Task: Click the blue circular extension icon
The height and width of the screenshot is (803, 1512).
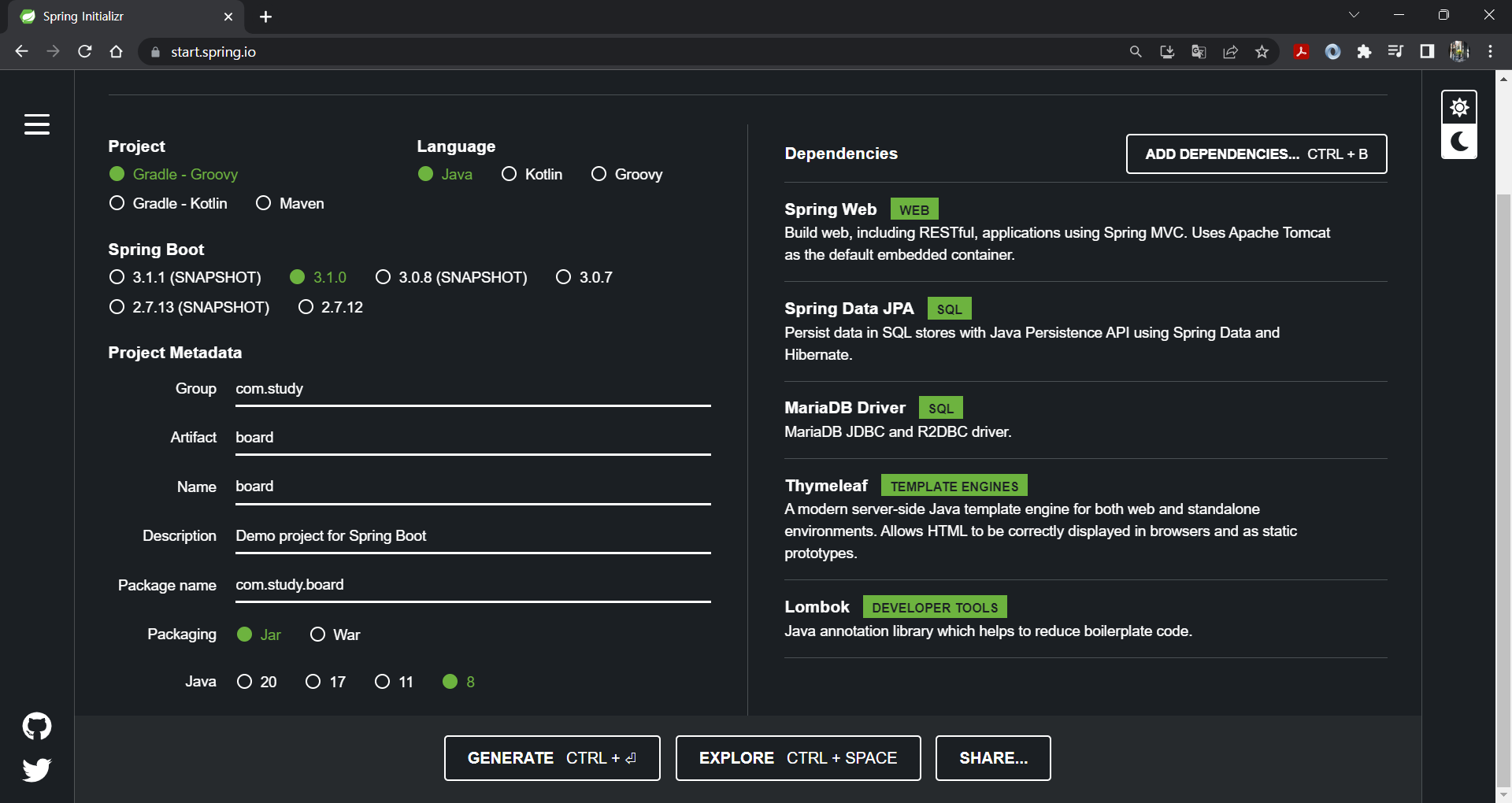Action: coord(1332,51)
